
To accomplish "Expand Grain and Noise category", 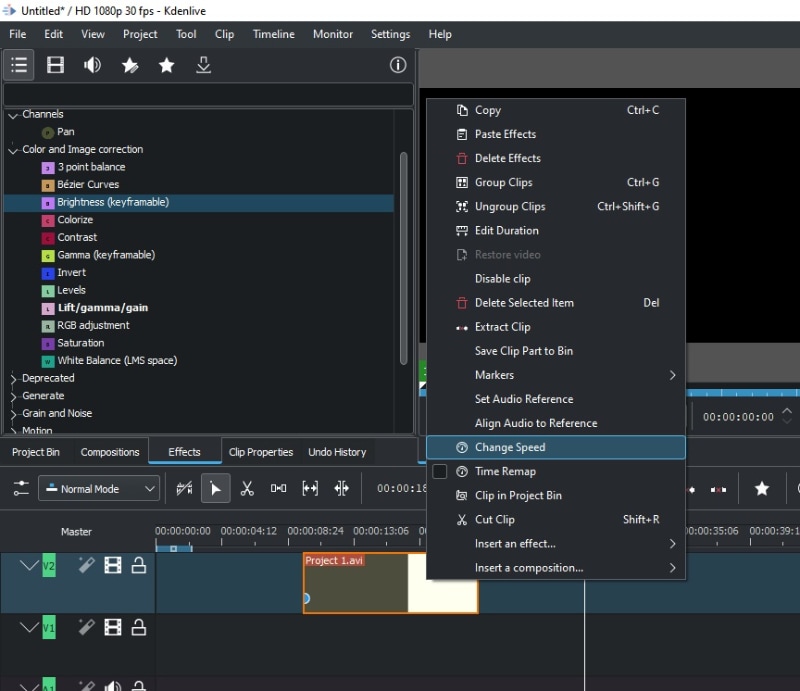I will point(13,414).
